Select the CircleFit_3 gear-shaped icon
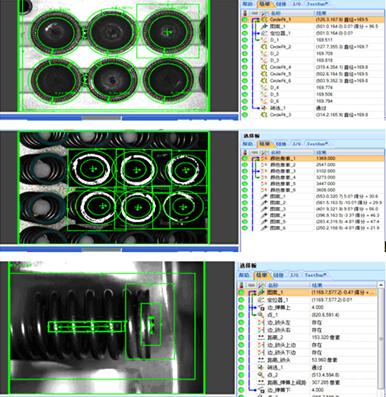Viewport: 386px width, 397px height. [x=264, y=115]
